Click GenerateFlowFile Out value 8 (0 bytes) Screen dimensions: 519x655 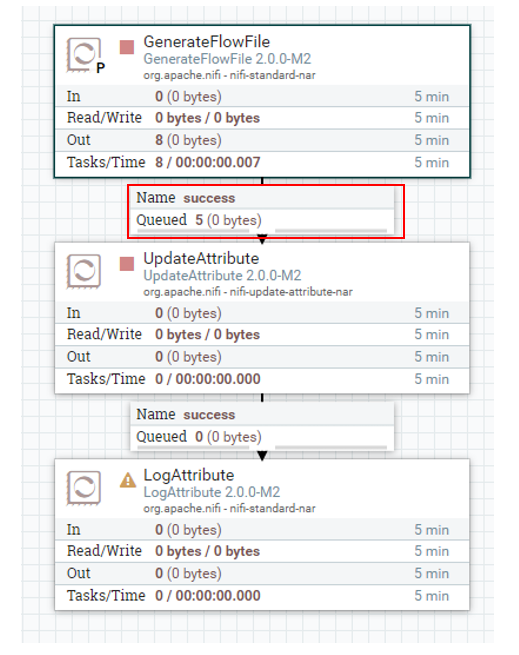coord(188,140)
